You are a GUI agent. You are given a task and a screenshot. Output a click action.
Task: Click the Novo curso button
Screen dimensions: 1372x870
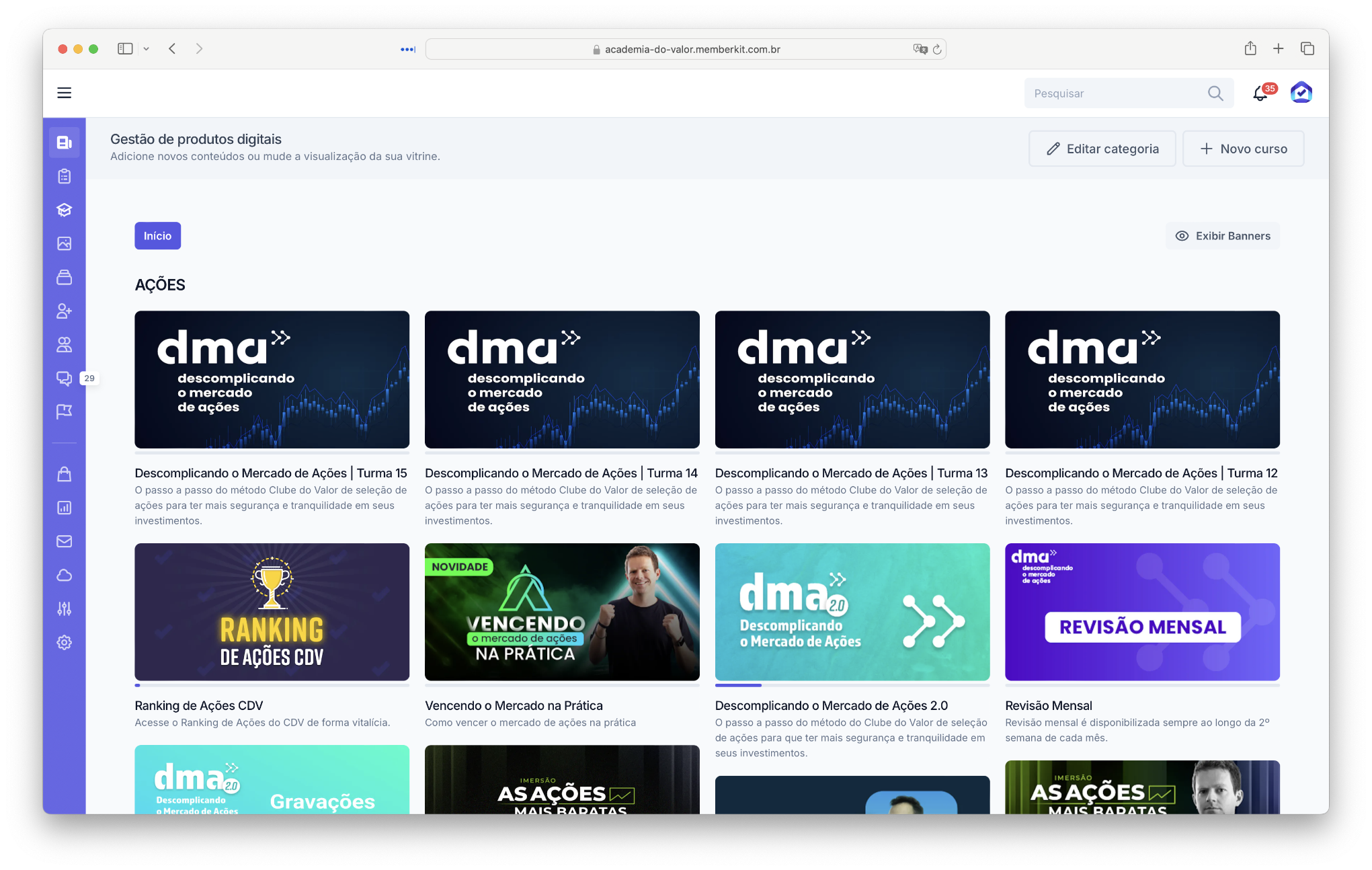tap(1243, 149)
